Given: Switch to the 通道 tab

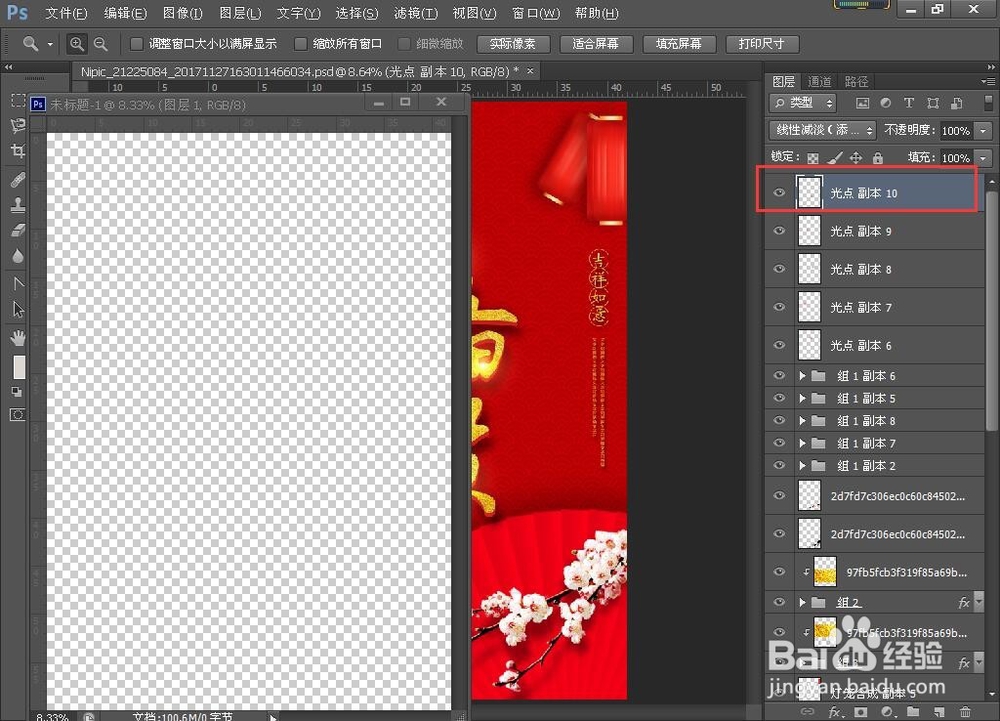Looking at the screenshot, I should (x=820, y=82).
